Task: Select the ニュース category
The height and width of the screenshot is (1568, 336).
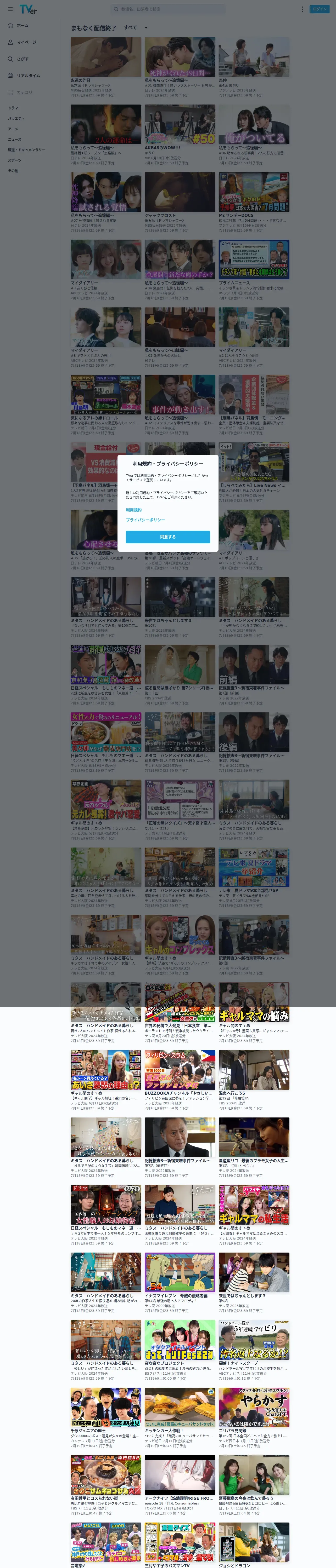Action: (x=15, y=139)
